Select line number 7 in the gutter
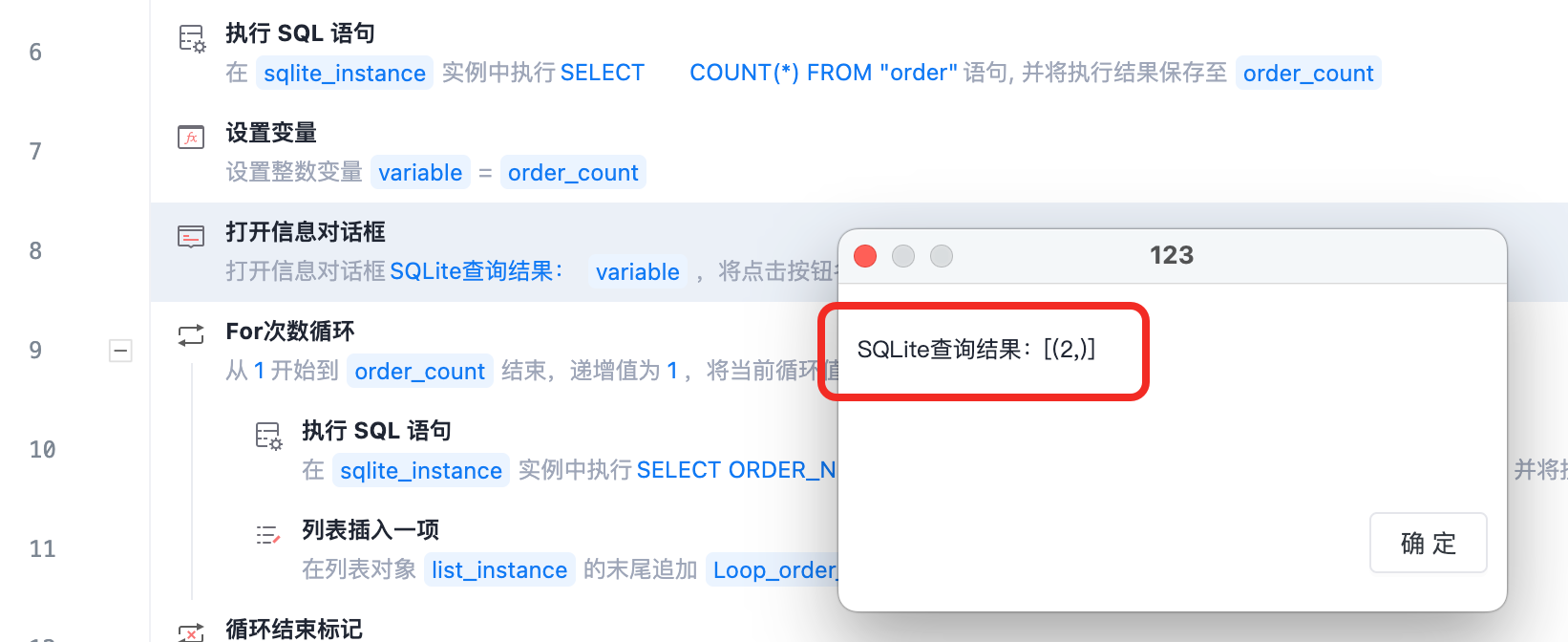Screen dimensions: 1568x642 tap(35, 152)
